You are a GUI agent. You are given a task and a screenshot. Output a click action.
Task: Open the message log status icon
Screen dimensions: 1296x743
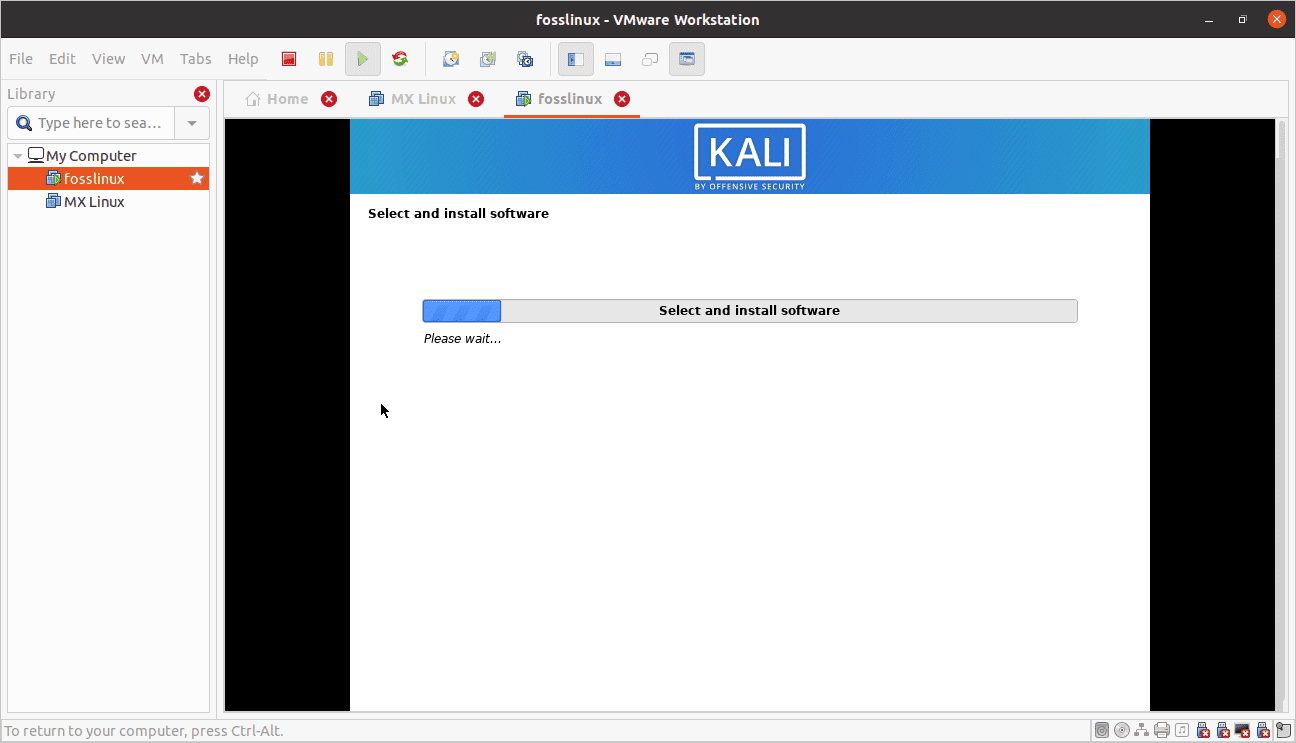click(1283, 730)
